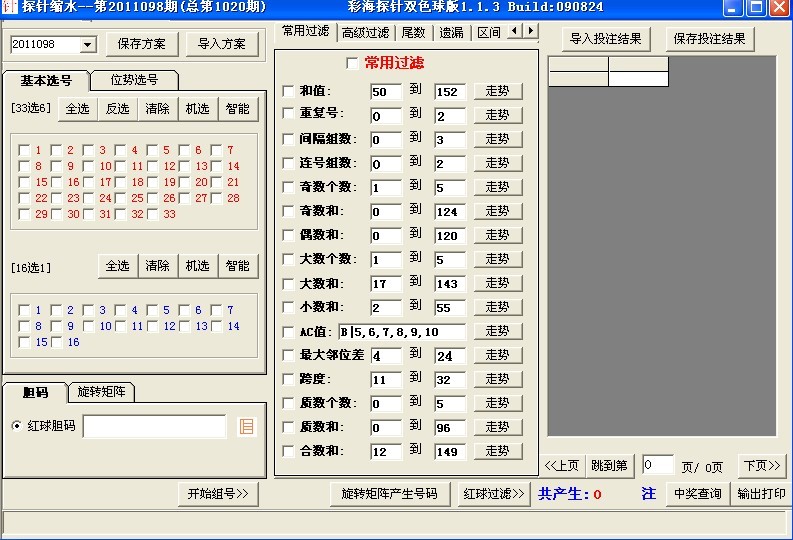Click the list icon beside 红球胆码 field

coord(246,427)
